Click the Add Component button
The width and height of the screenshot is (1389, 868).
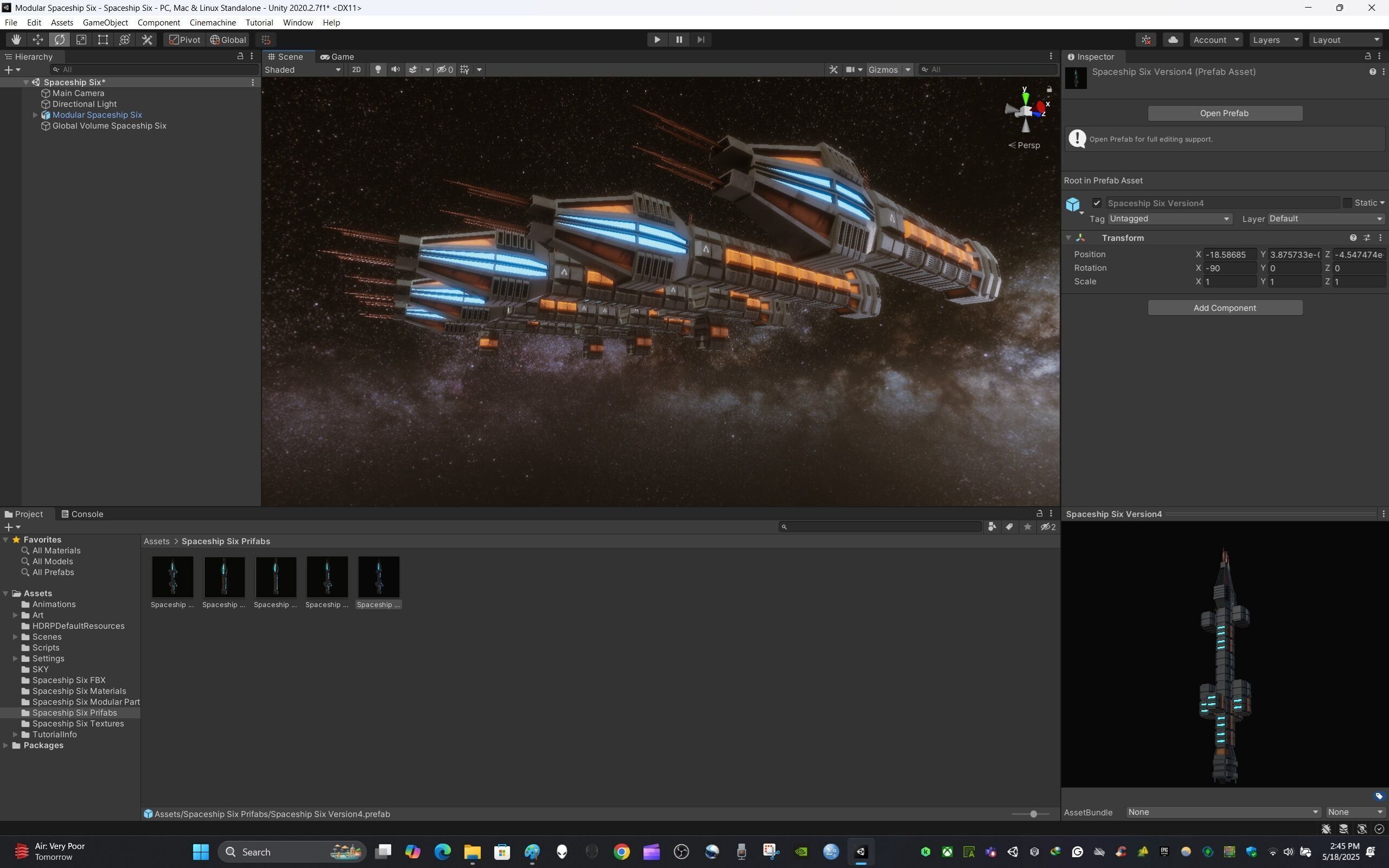click(1224, 308)
